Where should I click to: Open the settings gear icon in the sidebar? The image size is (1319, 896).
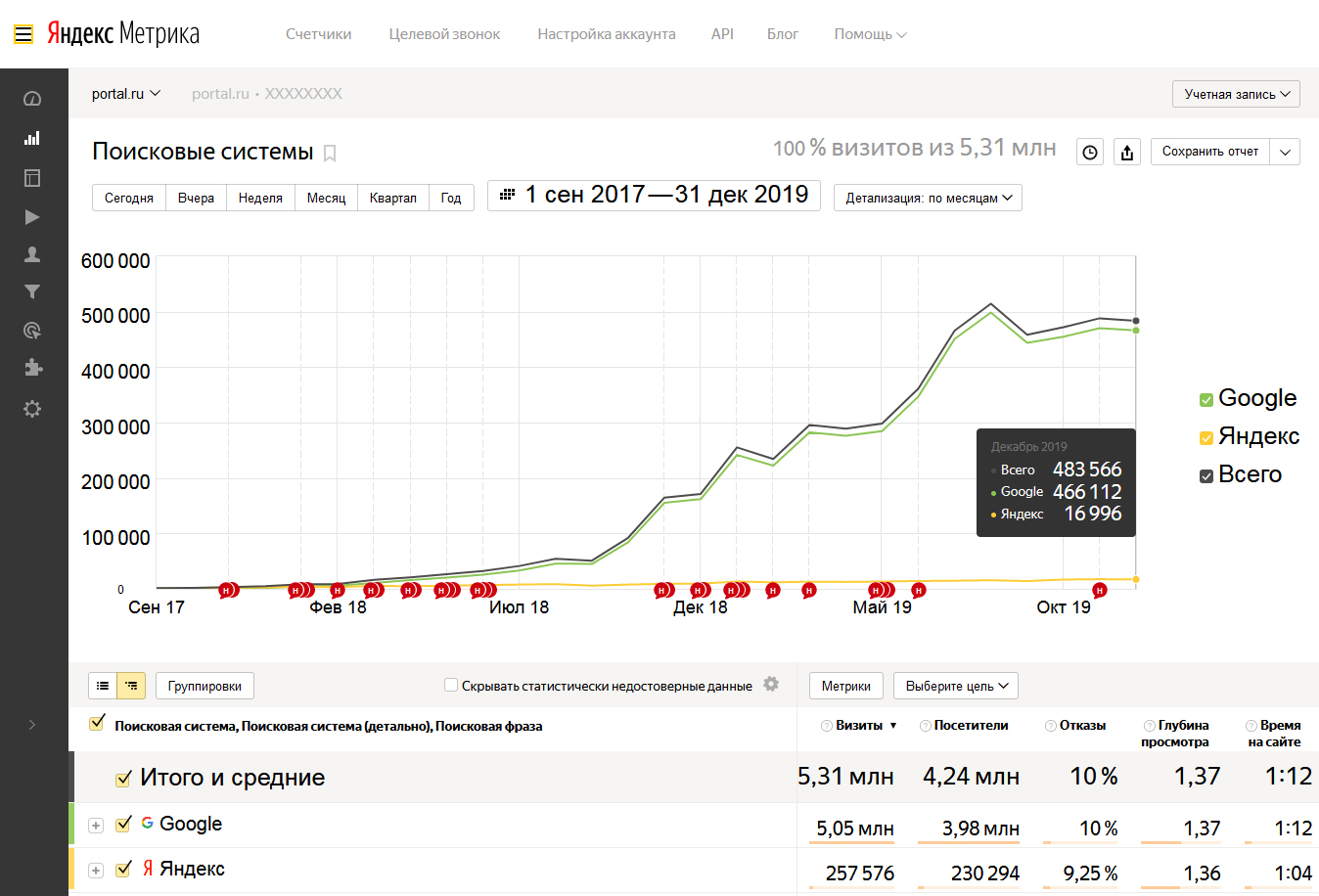point(32,409)
